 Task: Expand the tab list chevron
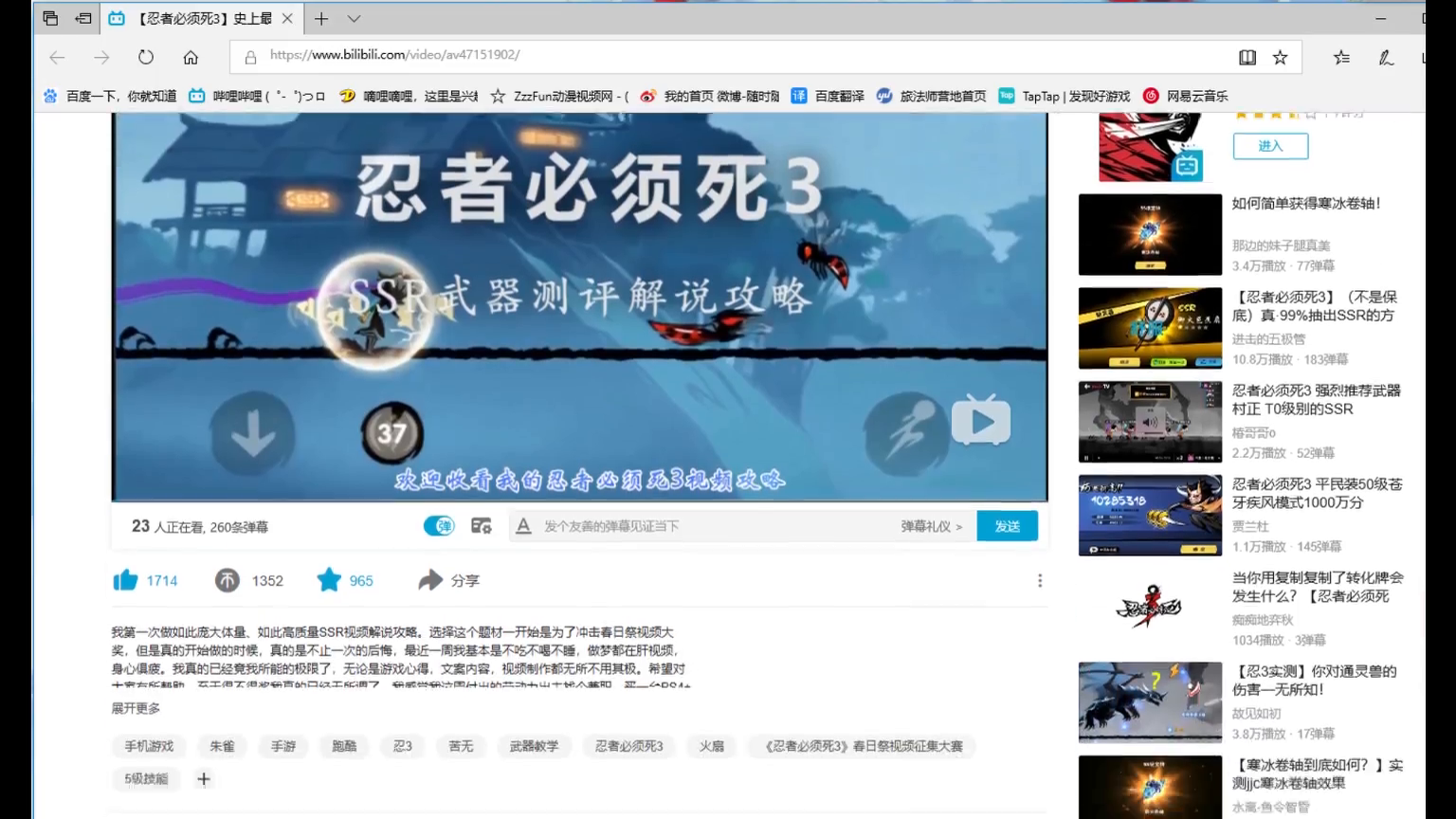click(x=354, y=18)
